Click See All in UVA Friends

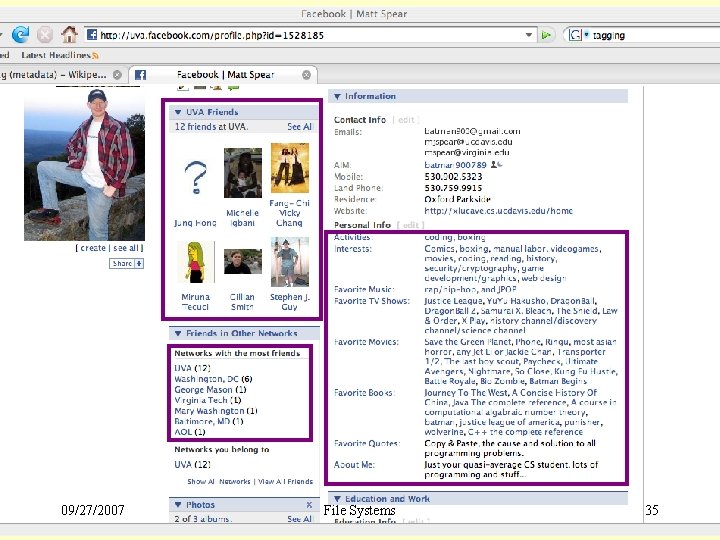point(299,127)
